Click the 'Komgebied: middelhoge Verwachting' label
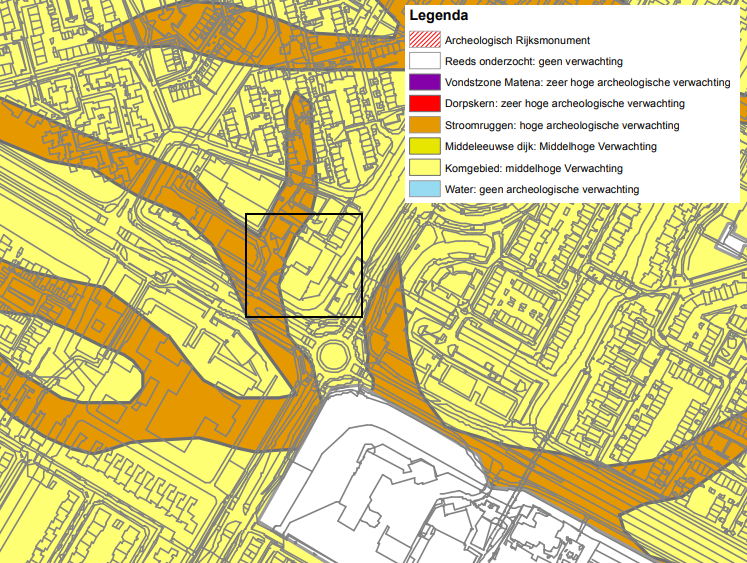Viewport: 747px width, 563px height. point(534,168)
